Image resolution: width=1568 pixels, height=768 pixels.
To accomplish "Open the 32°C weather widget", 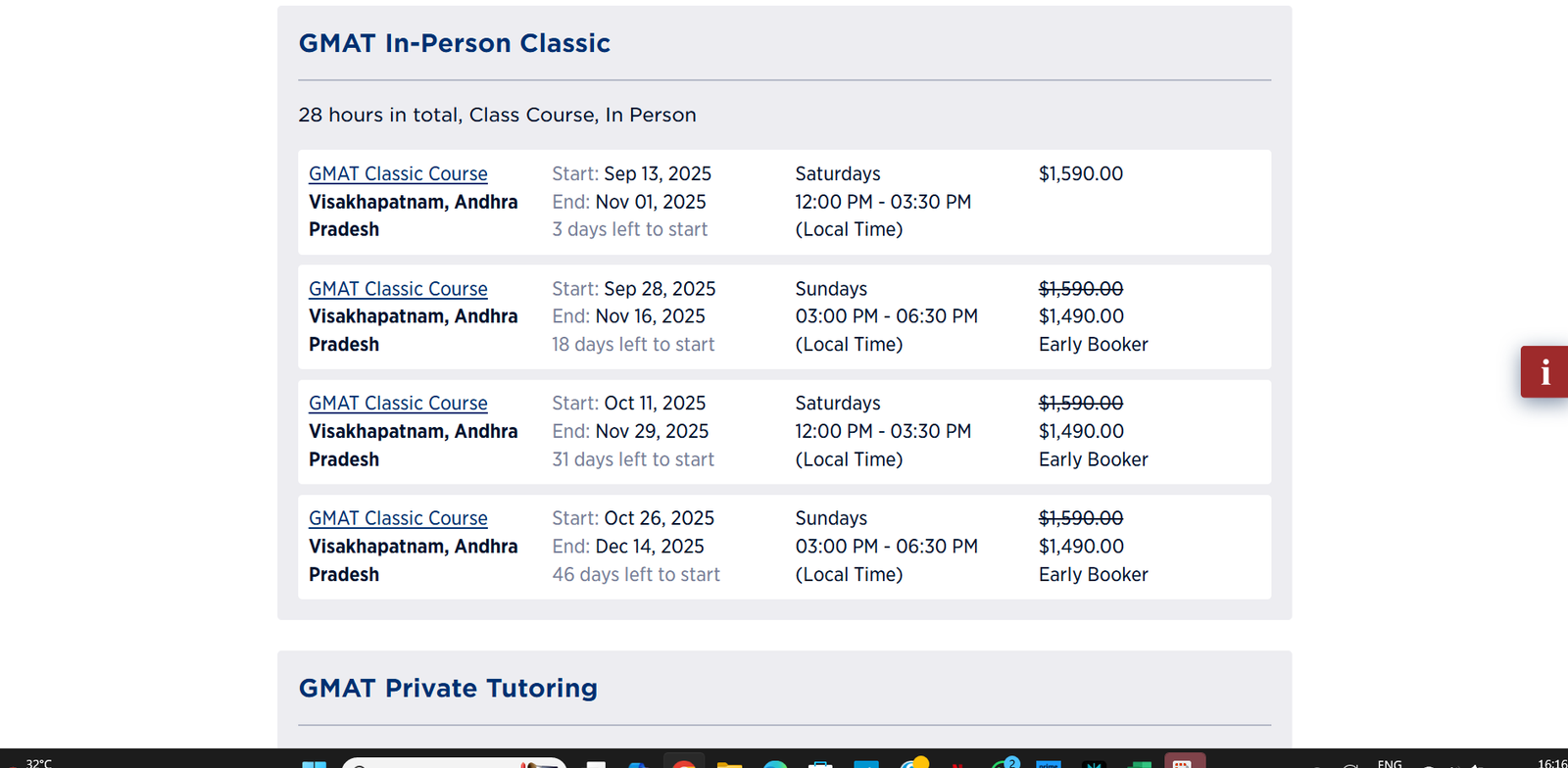I will click(39, 763).
